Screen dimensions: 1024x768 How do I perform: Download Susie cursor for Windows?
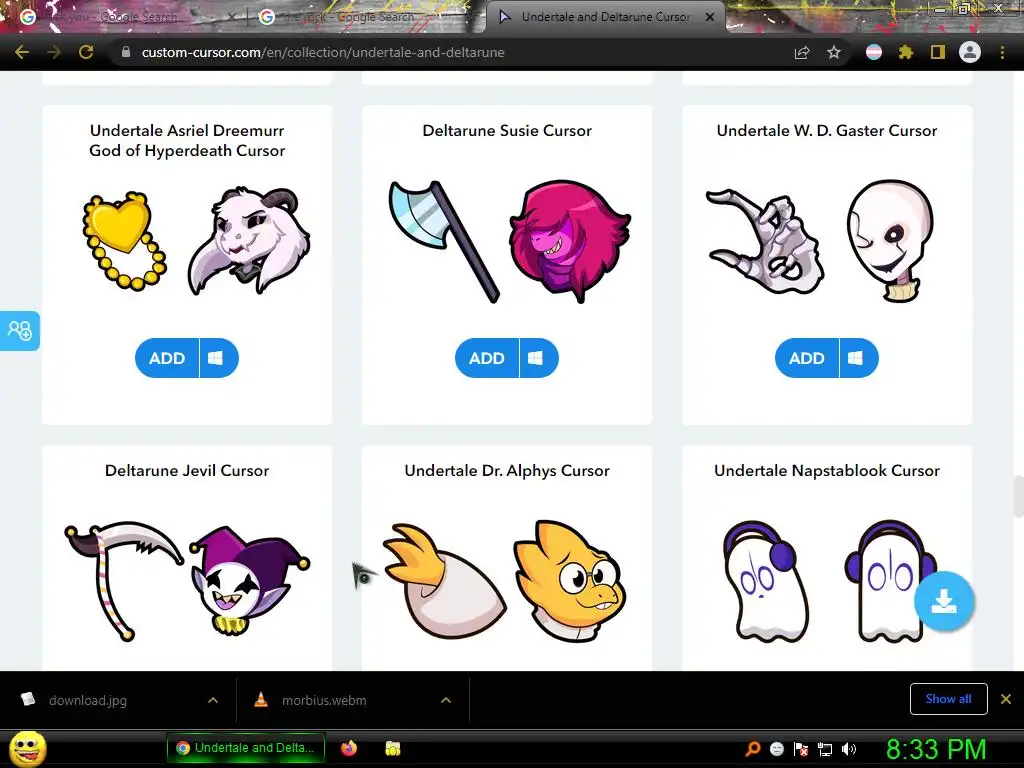pyautogui.click(x=539, y=358)
